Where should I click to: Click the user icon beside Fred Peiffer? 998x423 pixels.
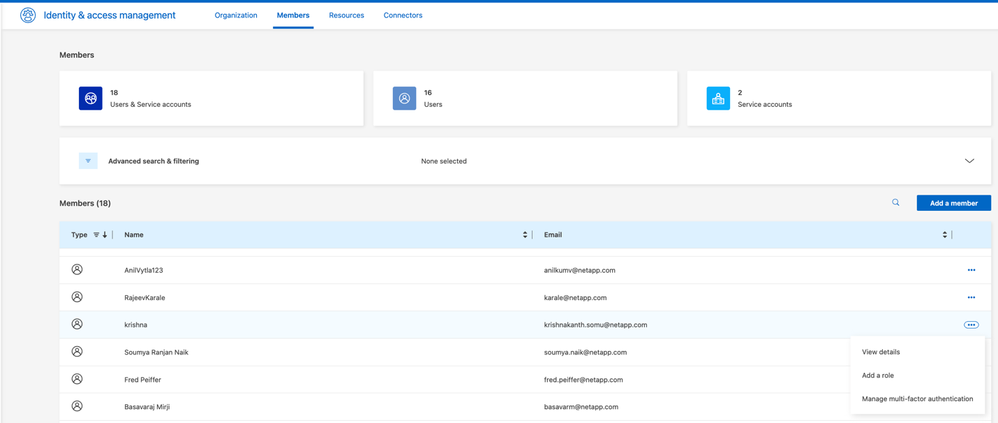click(77, 380)
